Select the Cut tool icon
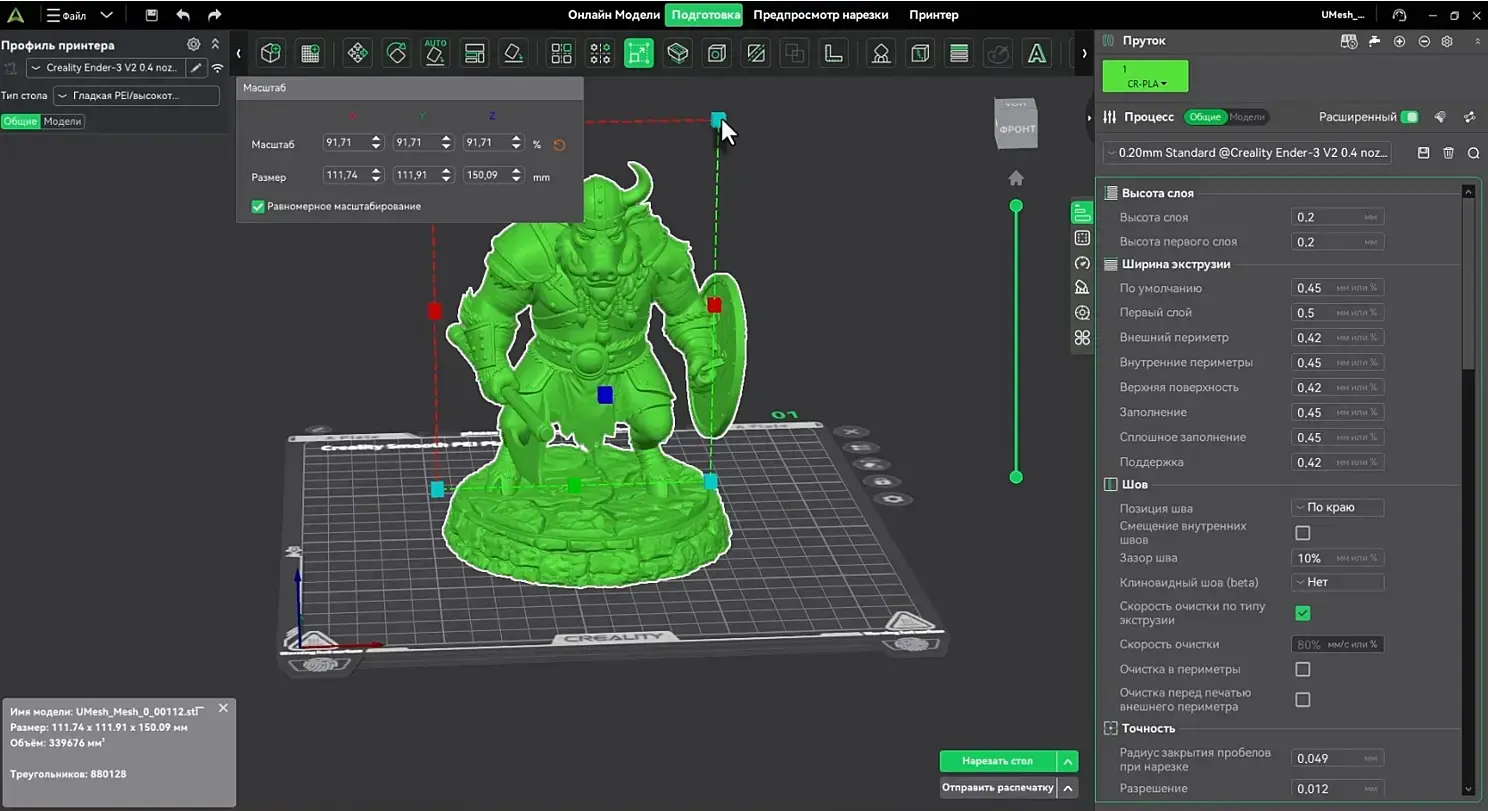This screenshot has height=811, width=1488. (756, 53)
